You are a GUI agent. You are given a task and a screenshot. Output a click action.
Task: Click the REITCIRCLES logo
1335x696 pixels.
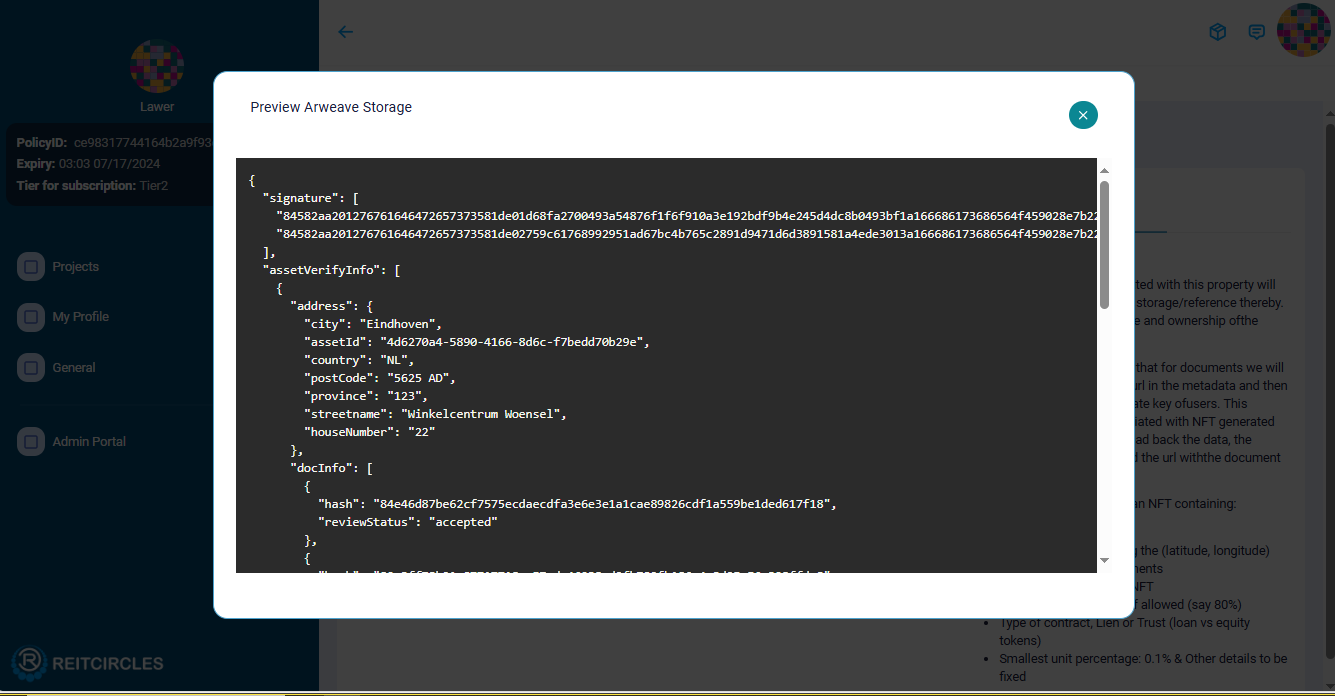[88, 663]
